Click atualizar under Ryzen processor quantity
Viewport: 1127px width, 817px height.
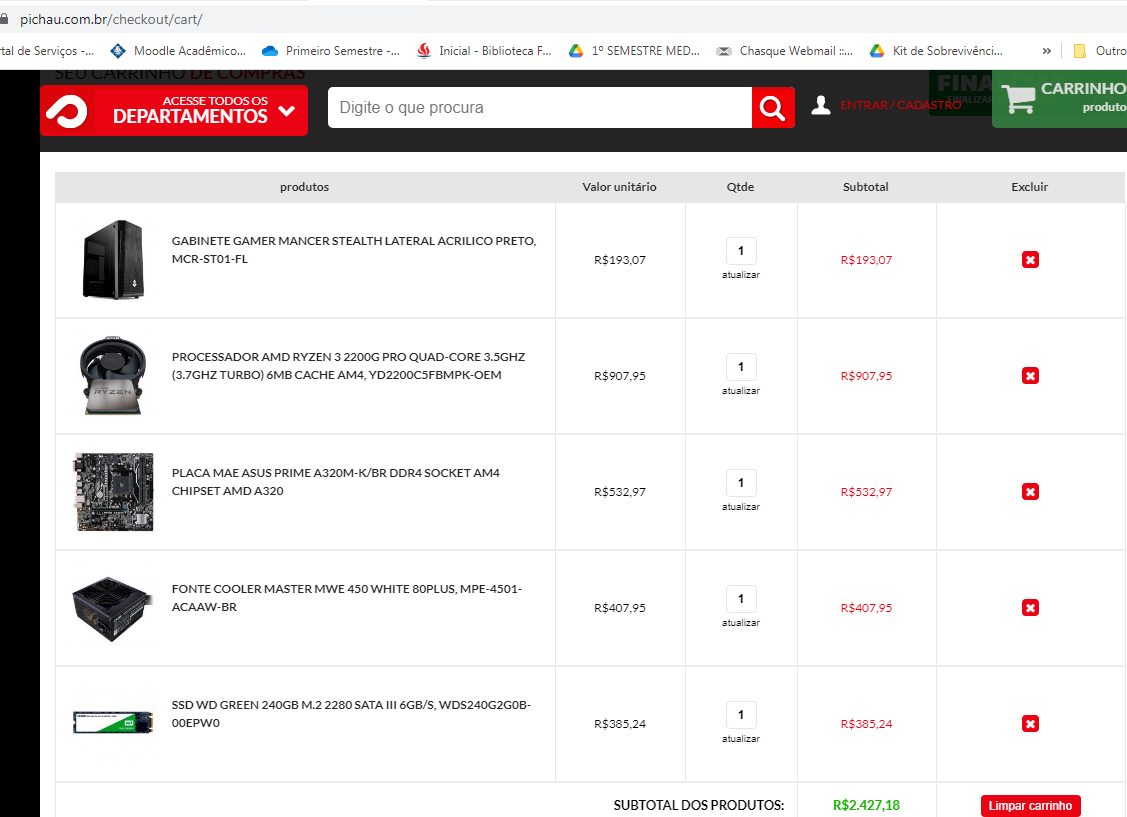tap(741, 391)
